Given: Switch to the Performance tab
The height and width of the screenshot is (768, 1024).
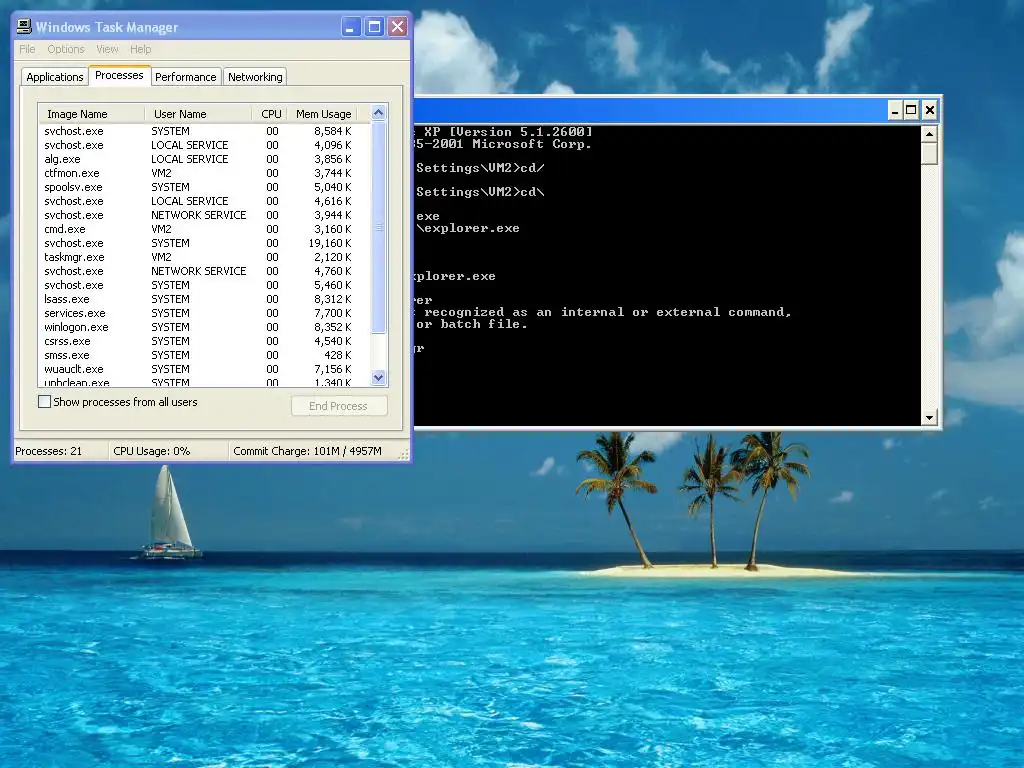Looking at the screenshot, I should [185, 77].
